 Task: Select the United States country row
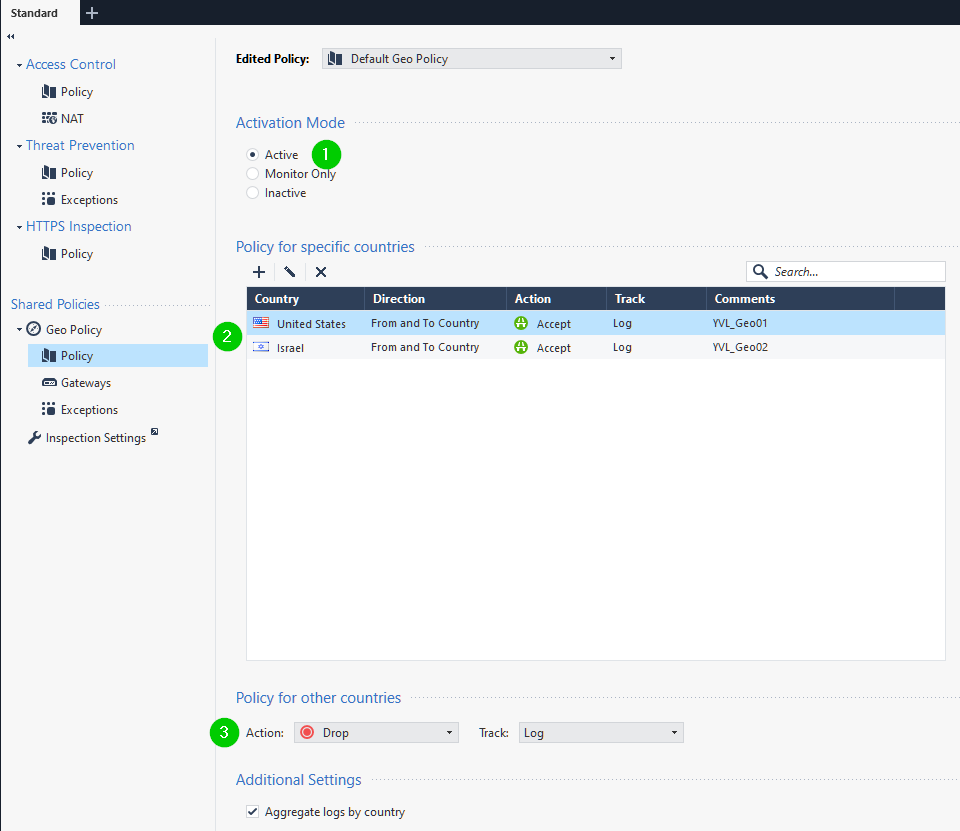point(596,323)
